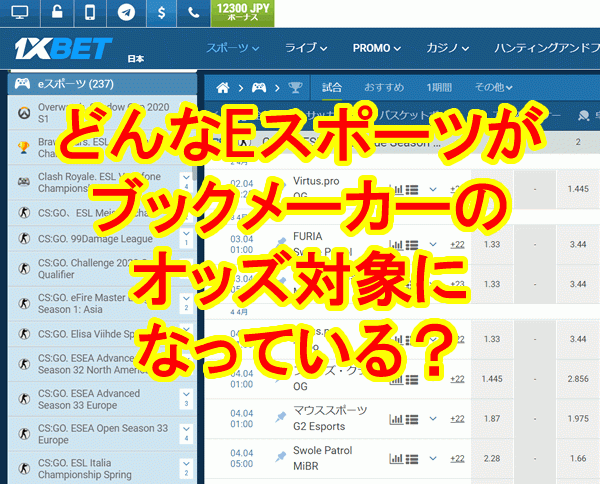
Task: Select Overwatch league in sidebar
Action: coord(103,112)
